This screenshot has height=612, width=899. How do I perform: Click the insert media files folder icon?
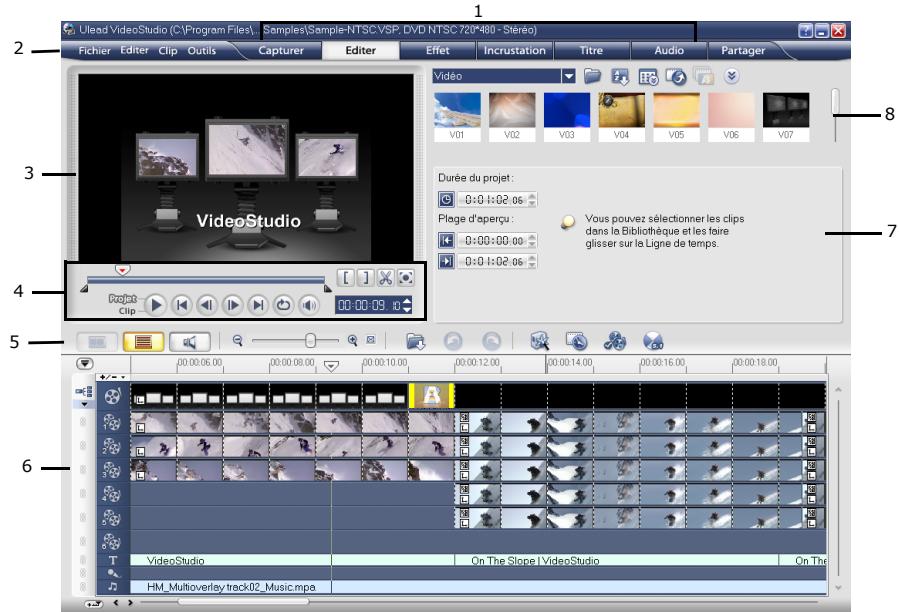coord(415,341)
